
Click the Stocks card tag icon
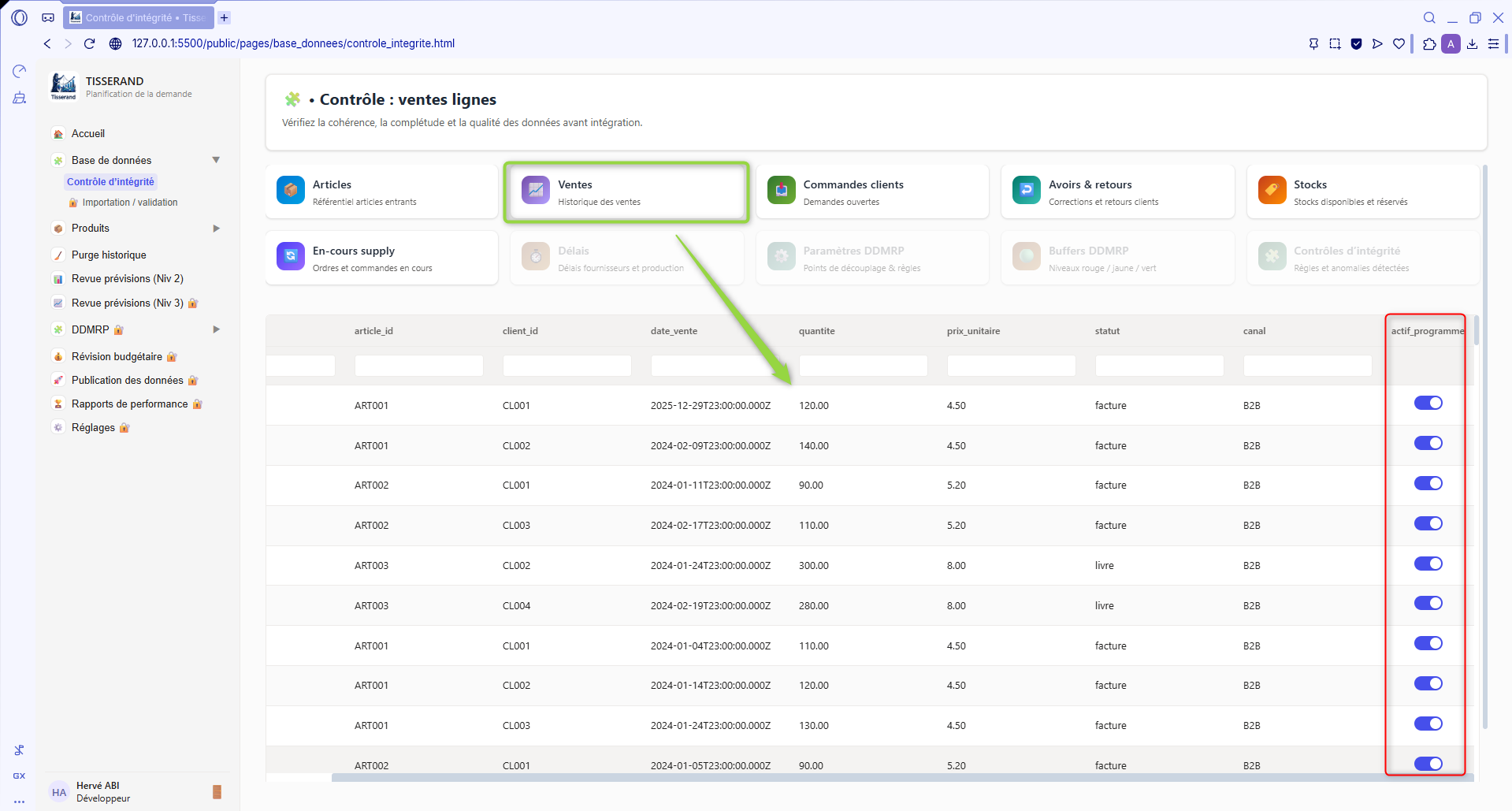click(x=1272, y=191)
